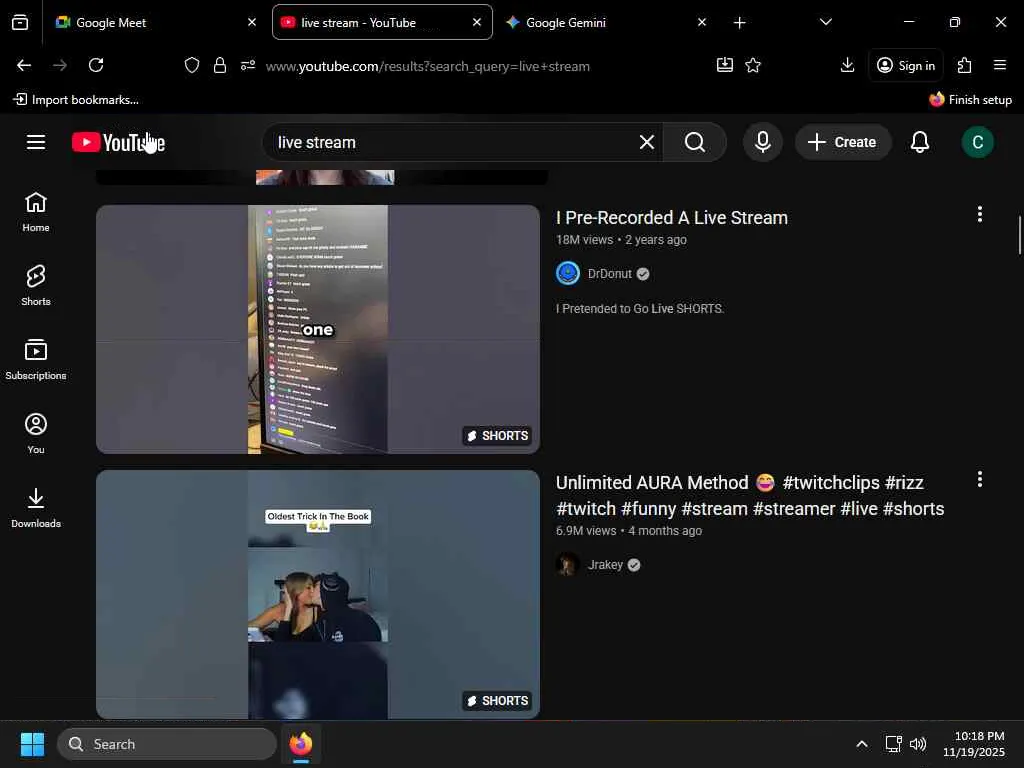Image resolution: width=1024 pixels, height=768 pixels.
Task: Click DrDonut channel avatar
Action: coord(568,273)
